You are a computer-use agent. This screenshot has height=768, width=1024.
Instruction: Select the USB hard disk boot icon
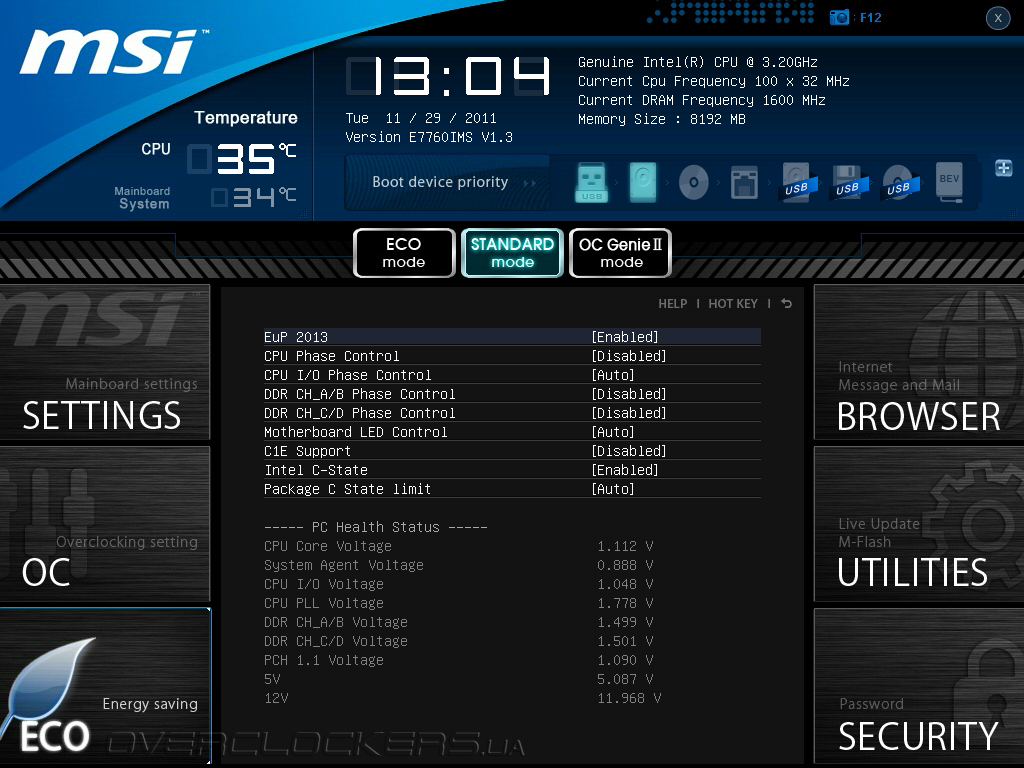[796, 182]
